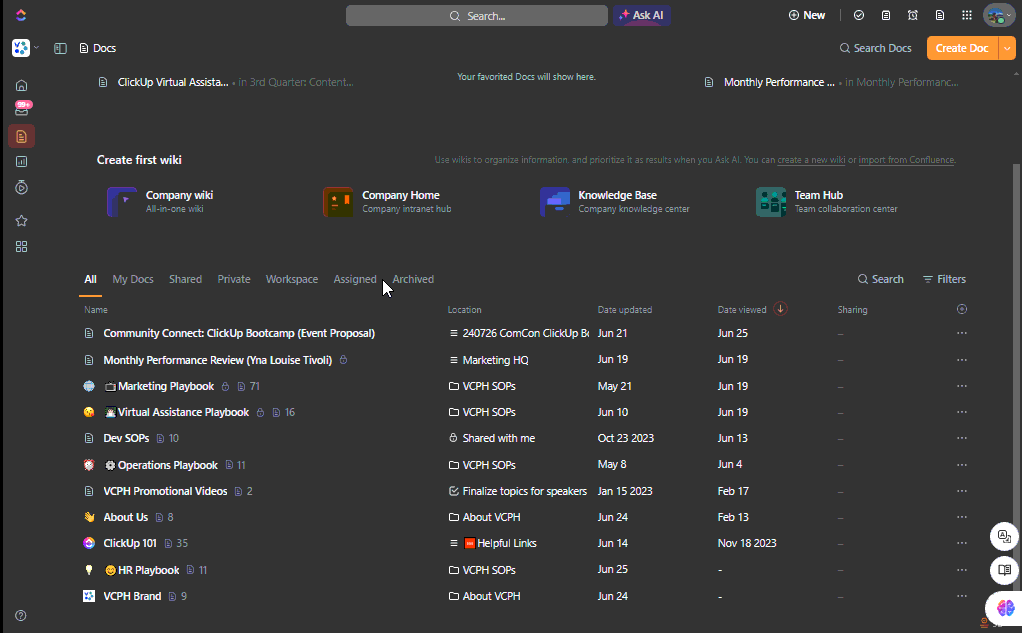Click the Ask AI button
1022x633 pixels.
click(x=642, y=16)
